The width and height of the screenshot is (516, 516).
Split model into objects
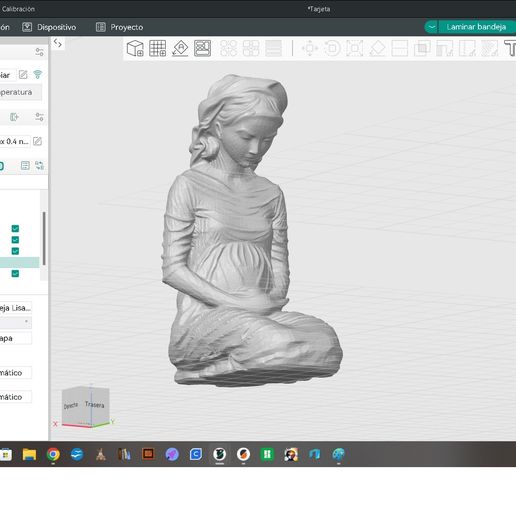click(229, 48)
